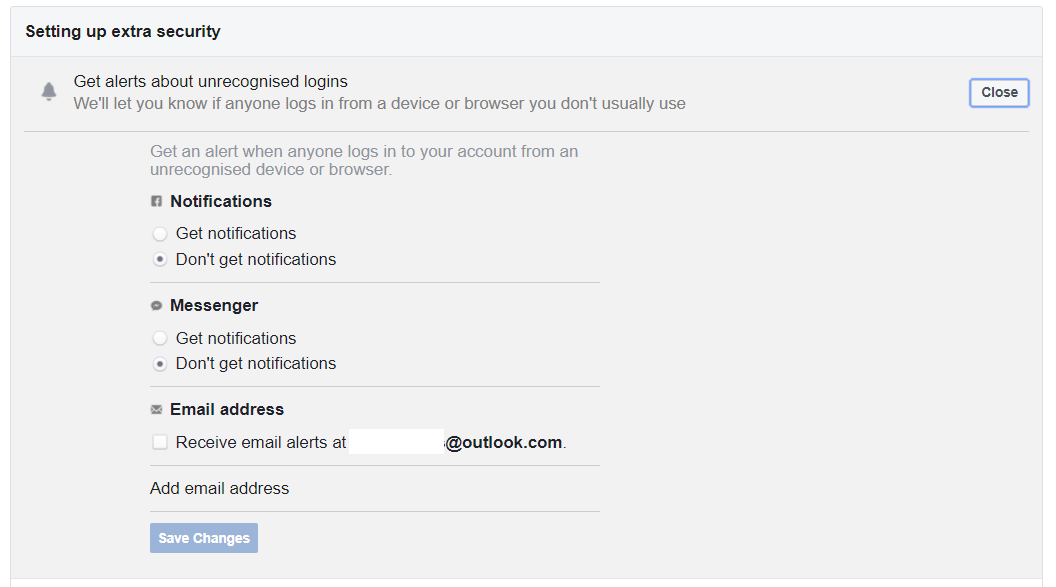
Task: Click the bell alerts icon
Action: (x=49, y=92)
